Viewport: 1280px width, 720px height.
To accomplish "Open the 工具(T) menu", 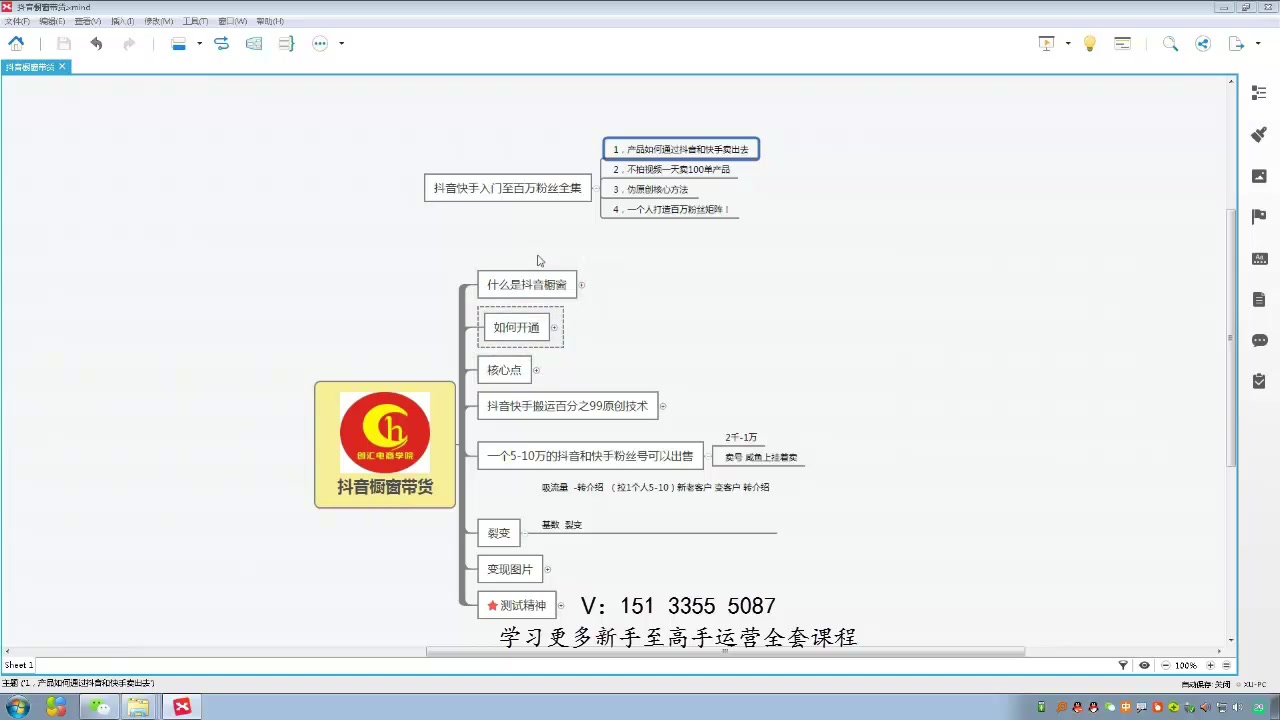I will tap(195, 21).
